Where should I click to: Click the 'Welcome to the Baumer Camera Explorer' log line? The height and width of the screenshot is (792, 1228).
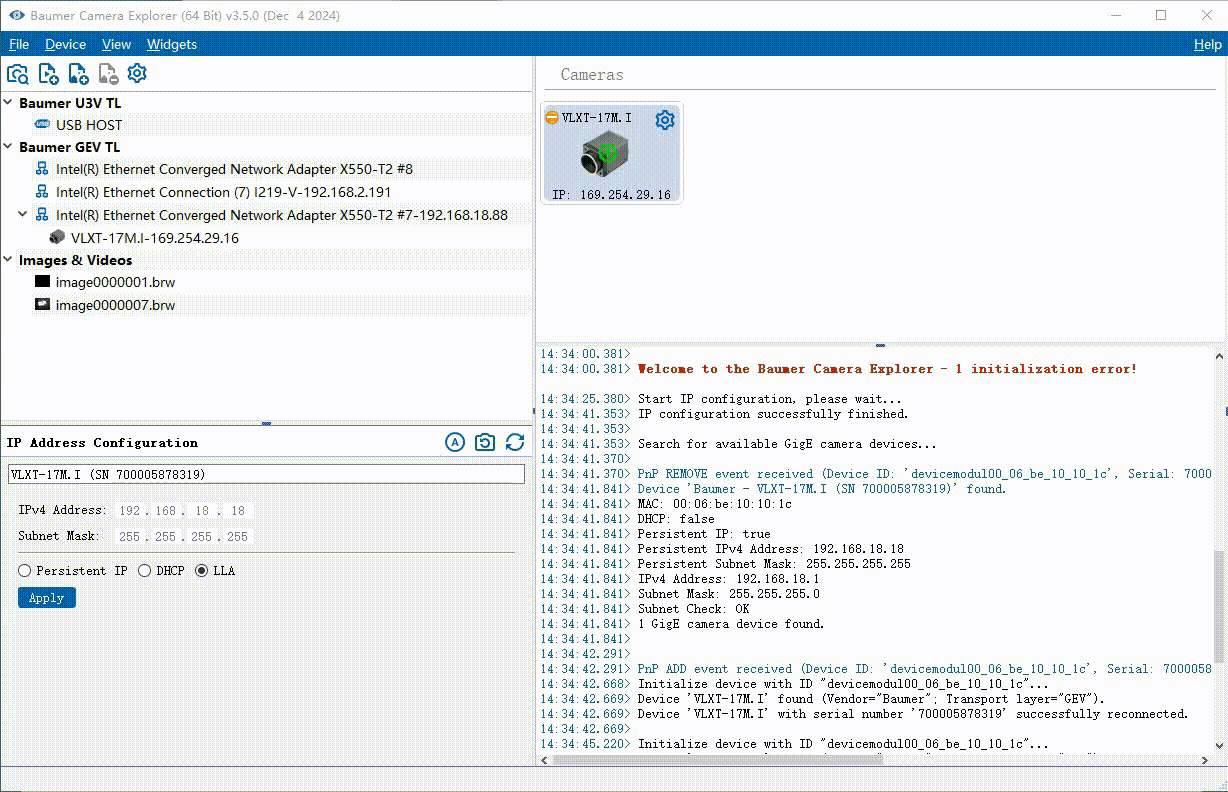[887, 369]
